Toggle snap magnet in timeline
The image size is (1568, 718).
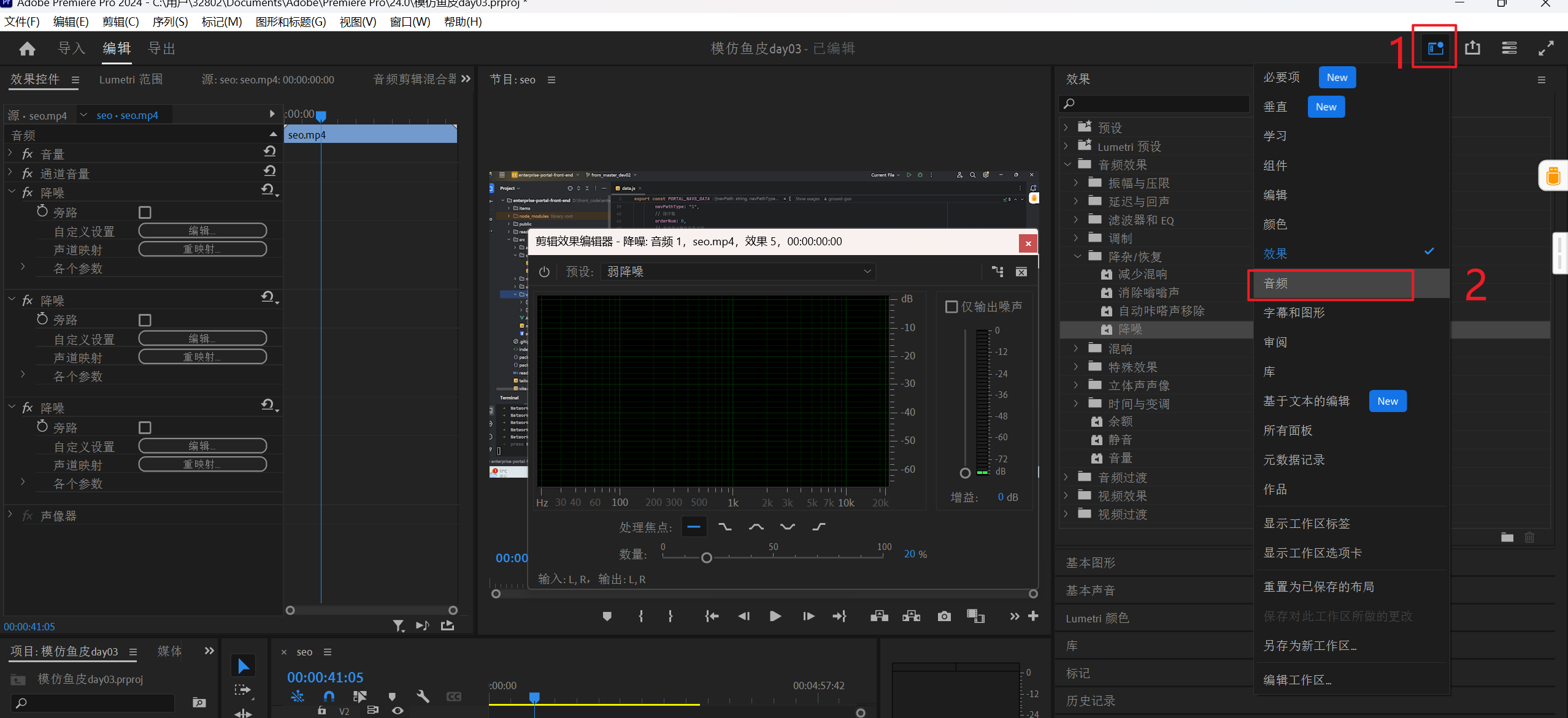tap(329, 696)
